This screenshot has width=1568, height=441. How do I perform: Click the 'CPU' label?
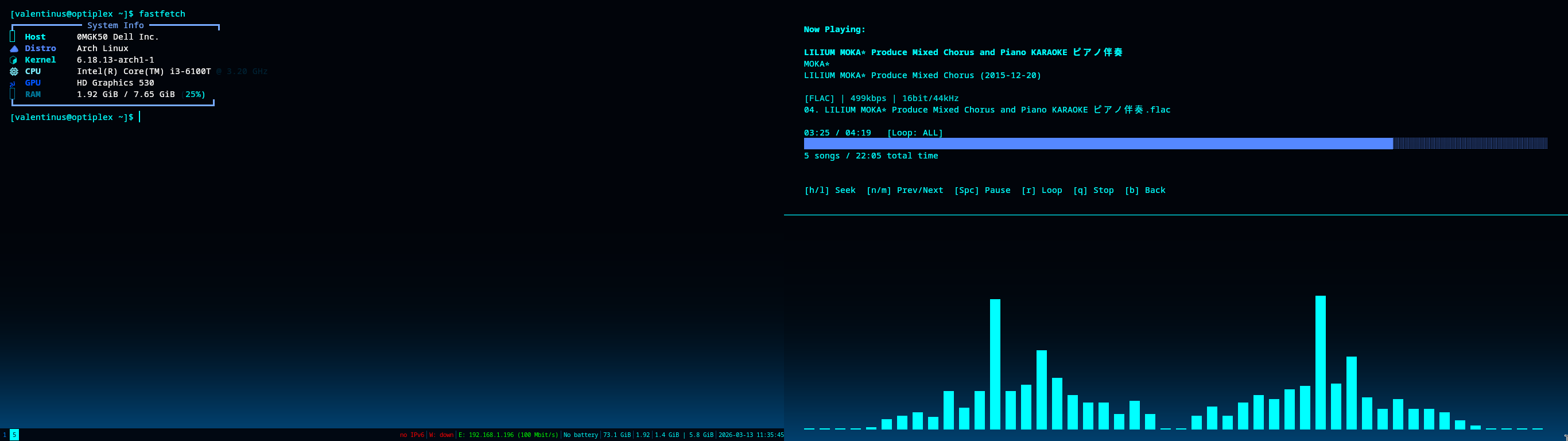(33, 72)
